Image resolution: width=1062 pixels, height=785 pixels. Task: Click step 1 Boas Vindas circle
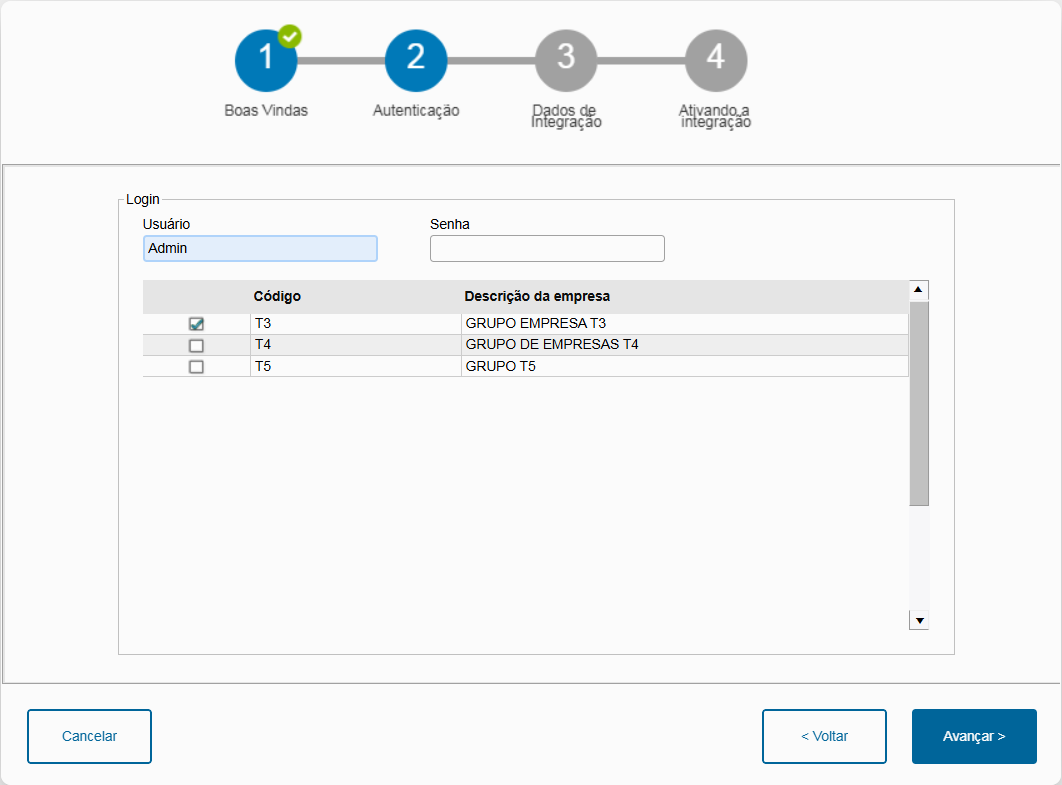pos(265,60)
